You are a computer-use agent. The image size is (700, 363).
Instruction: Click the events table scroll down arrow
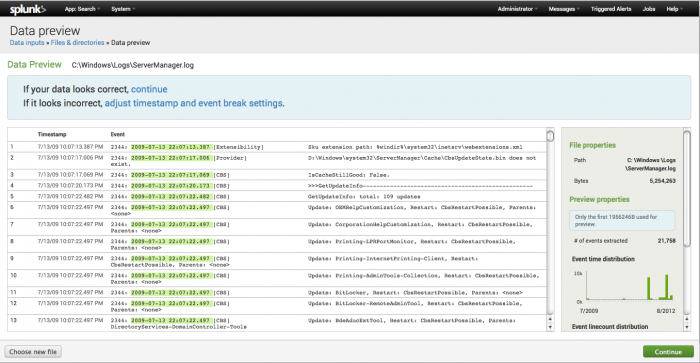550,327
